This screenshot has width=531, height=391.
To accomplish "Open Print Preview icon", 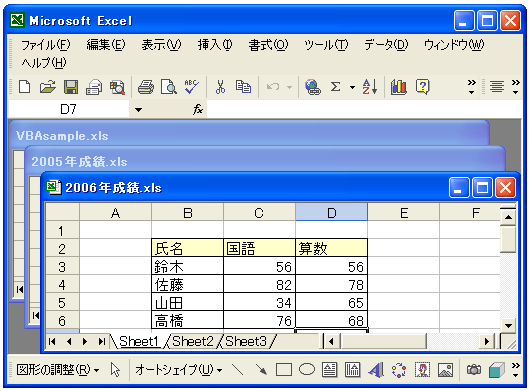I will [x=168, y=87].
